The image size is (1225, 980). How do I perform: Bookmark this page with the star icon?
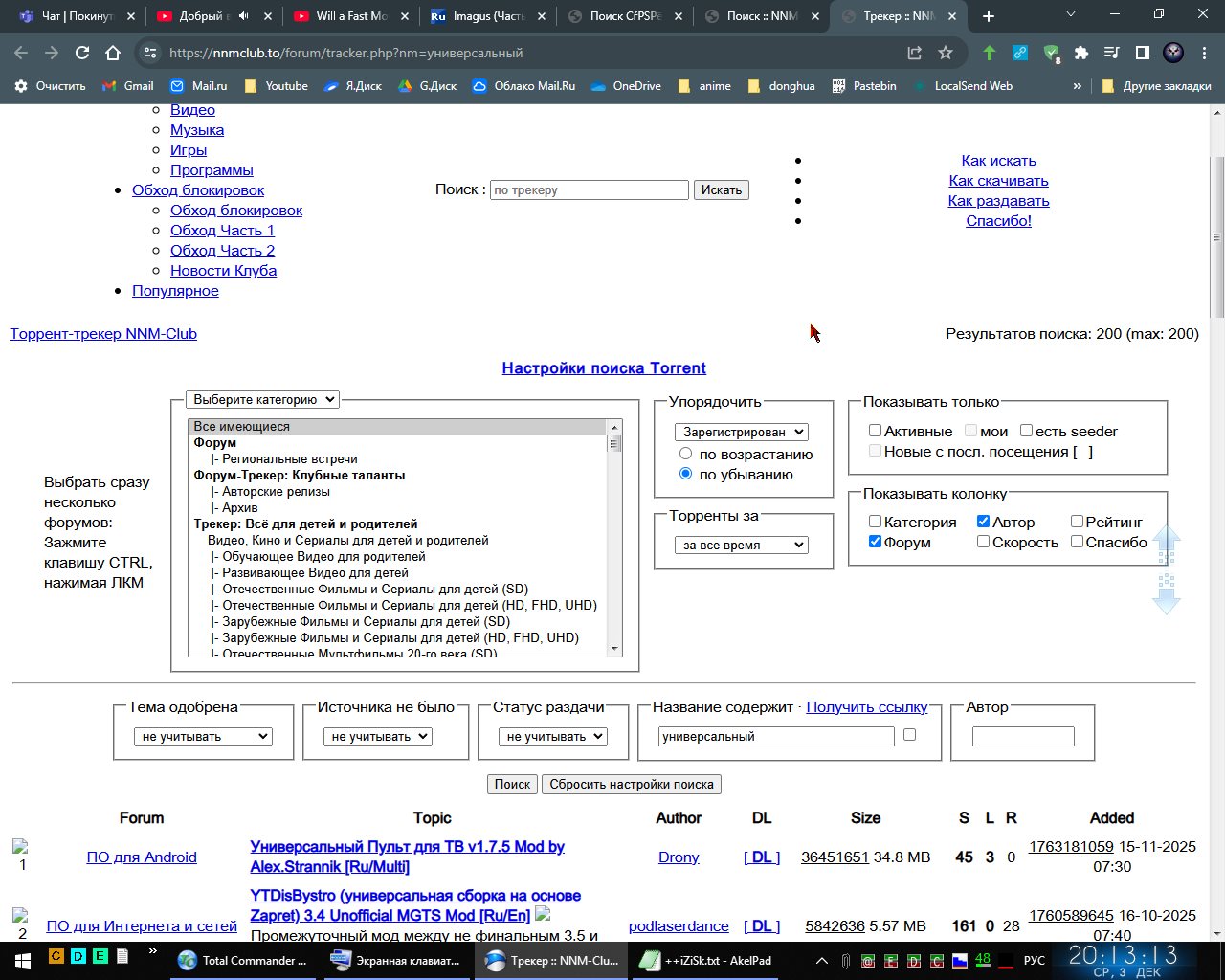pyautogui.click(x=946, y=53)
